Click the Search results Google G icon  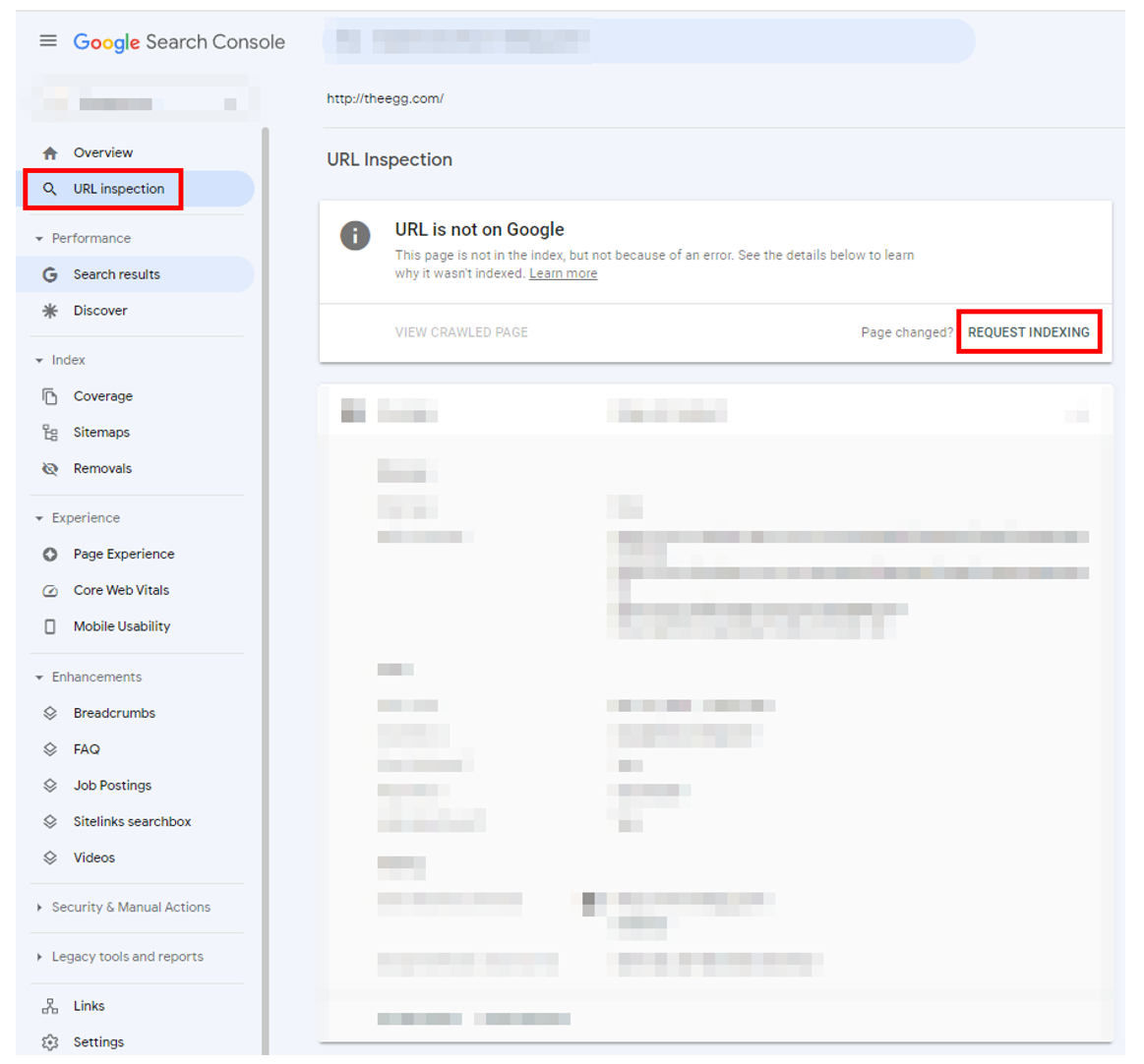49,275
